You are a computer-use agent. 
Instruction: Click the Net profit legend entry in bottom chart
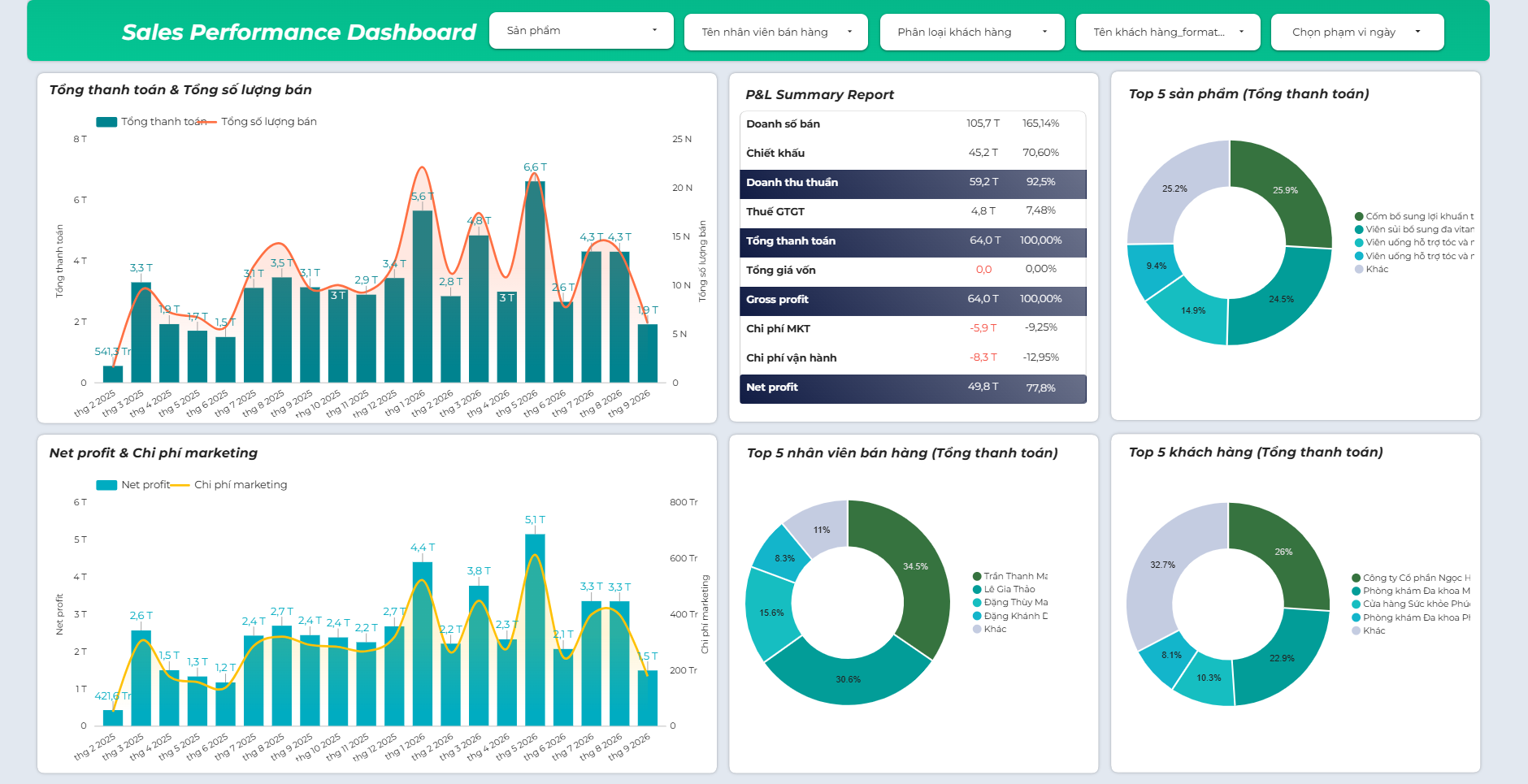click(133, 485)
